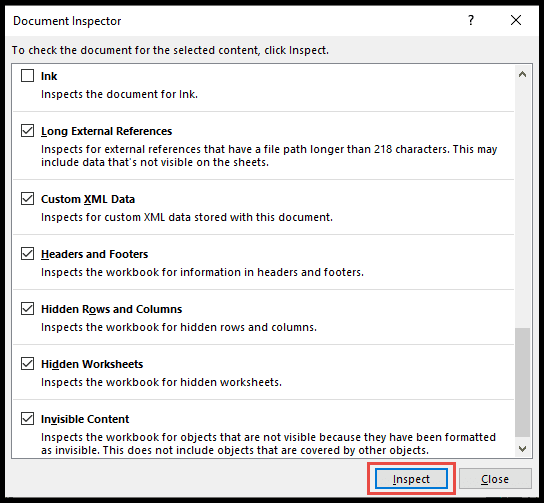Click the 'Hidden Worksheets' heading text
Viewport: 544px width, 503px height.
click(x=92, y=364)
